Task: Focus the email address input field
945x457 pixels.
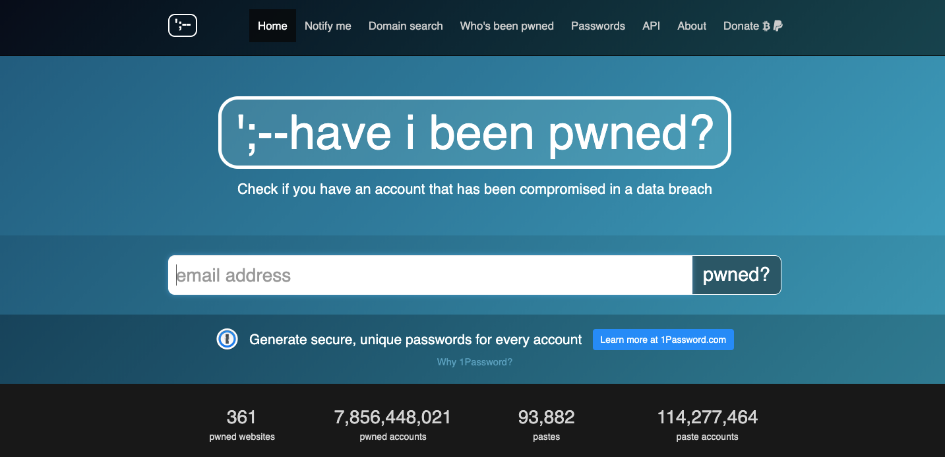Action: click(x=430, y=275)
